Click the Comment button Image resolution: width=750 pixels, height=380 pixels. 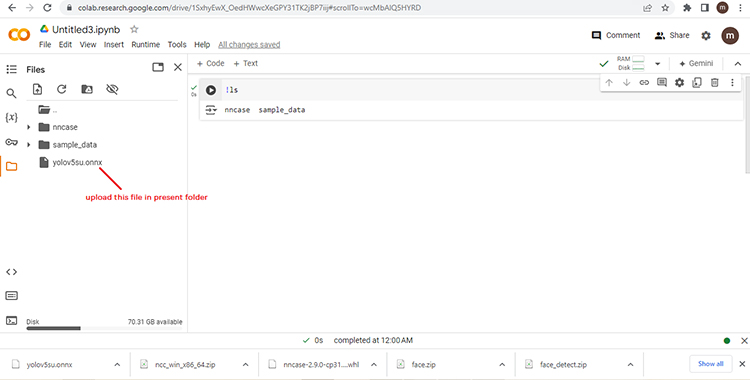pos(616,35)
